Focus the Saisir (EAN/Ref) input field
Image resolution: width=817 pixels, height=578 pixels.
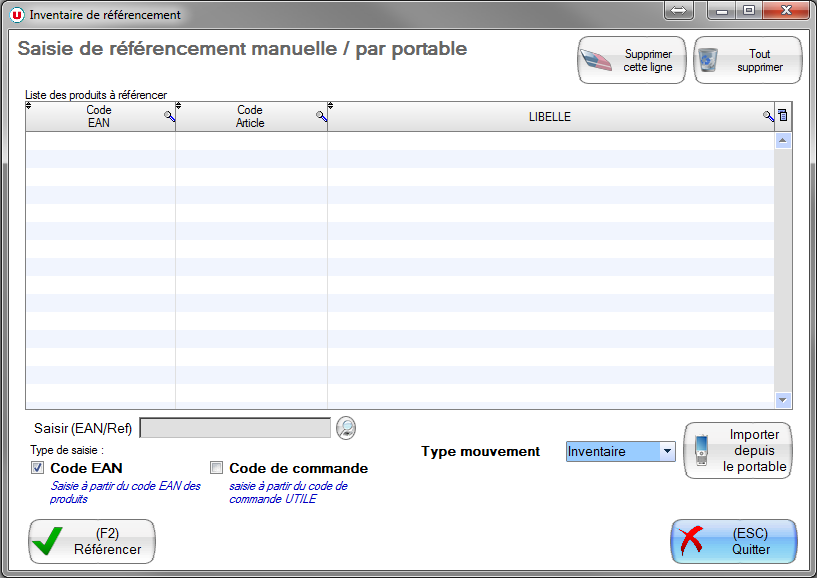(x=235, y=428)
